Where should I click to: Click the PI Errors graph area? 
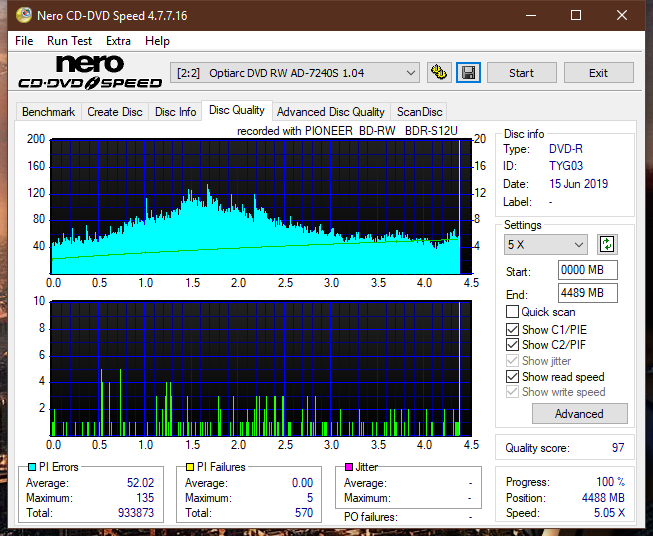coord(261,207)
